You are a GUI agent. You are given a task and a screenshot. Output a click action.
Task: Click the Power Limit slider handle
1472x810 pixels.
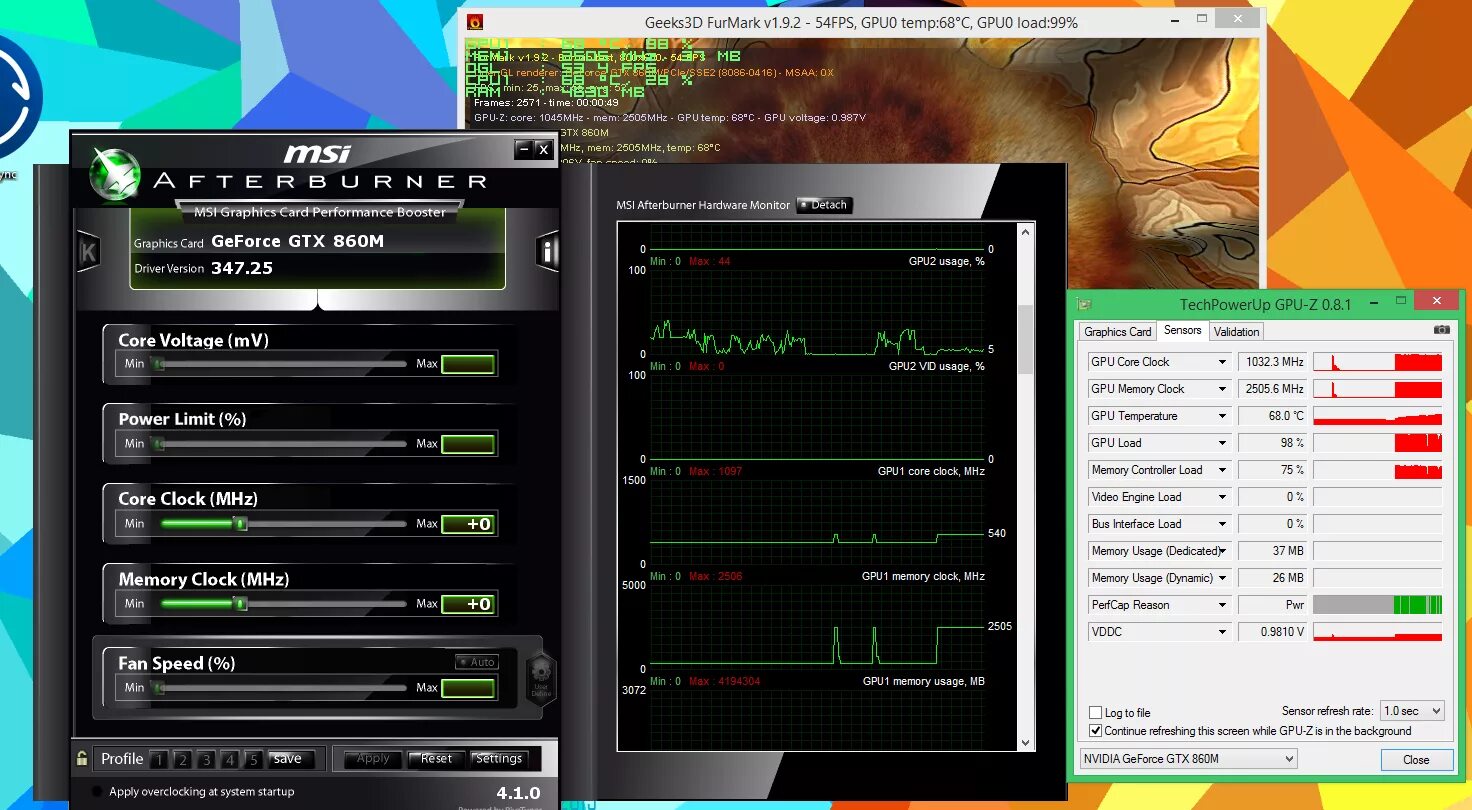(158, 444)
